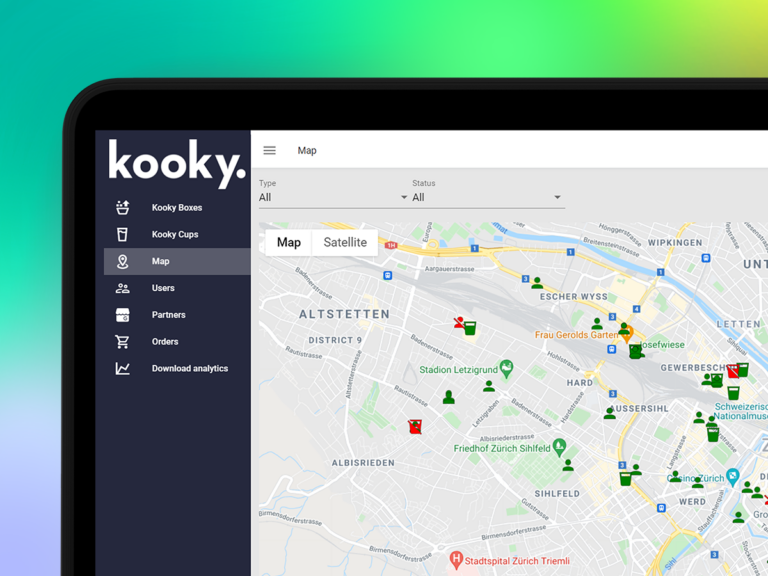
Task: Click the Kooky Cups cup icon
Action: (122, 234)
